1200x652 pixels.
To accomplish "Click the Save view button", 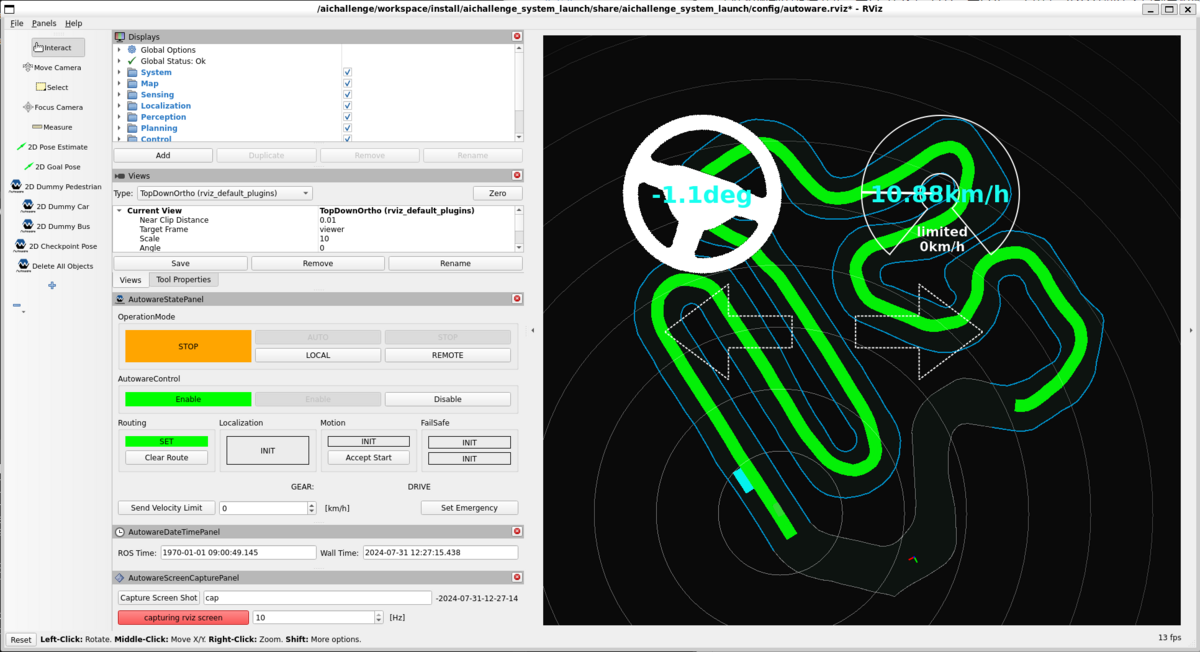I will pyautogui.click(x=181, y=263).
